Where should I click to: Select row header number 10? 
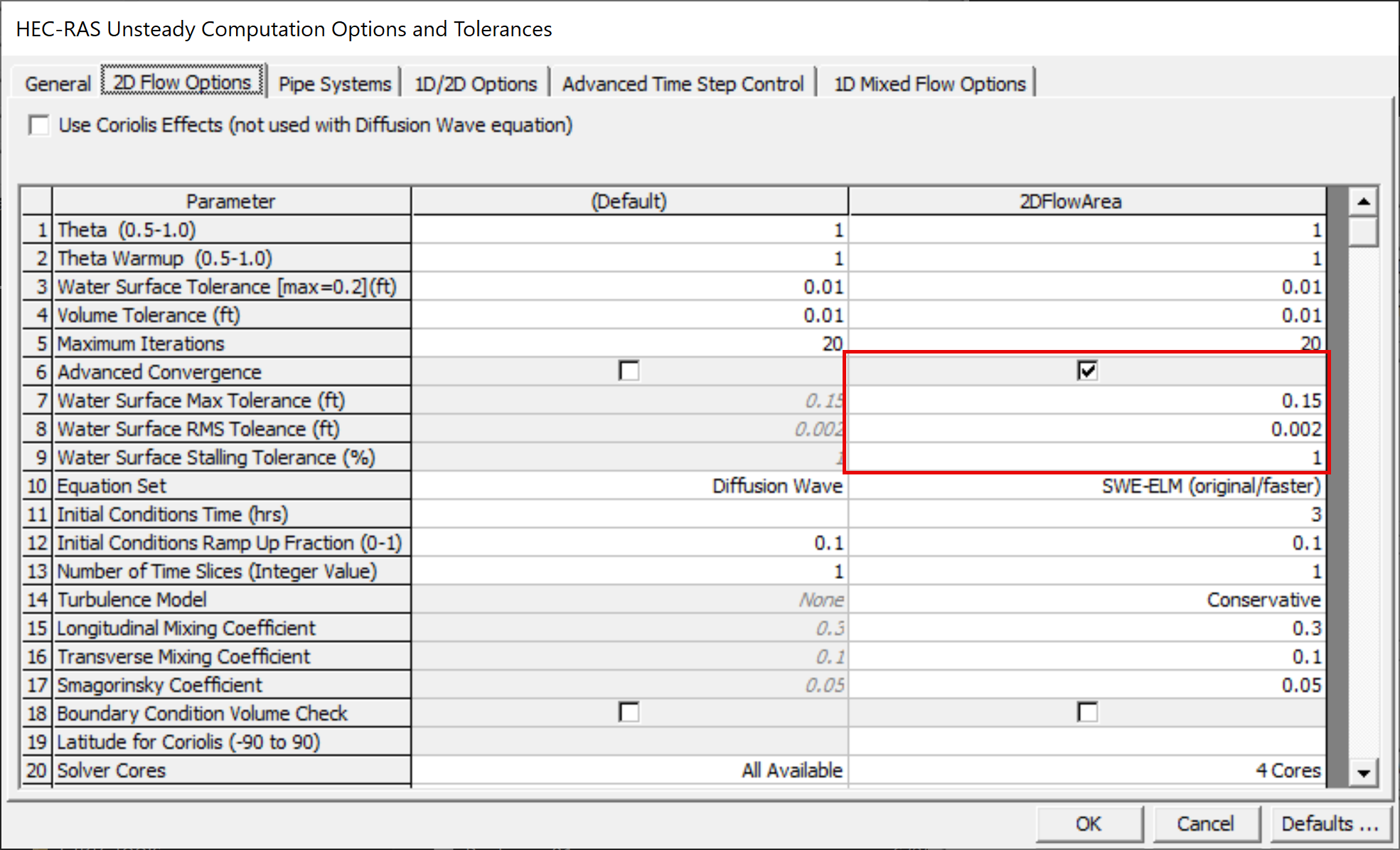point(37,486)
